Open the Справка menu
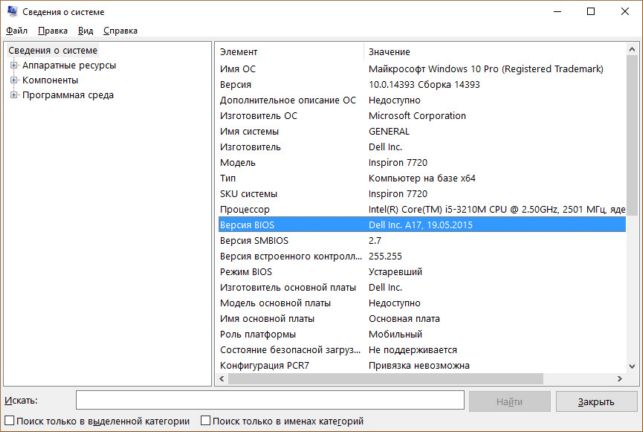Viewport: 643px width, 432px height. click(x=120, y=31)
